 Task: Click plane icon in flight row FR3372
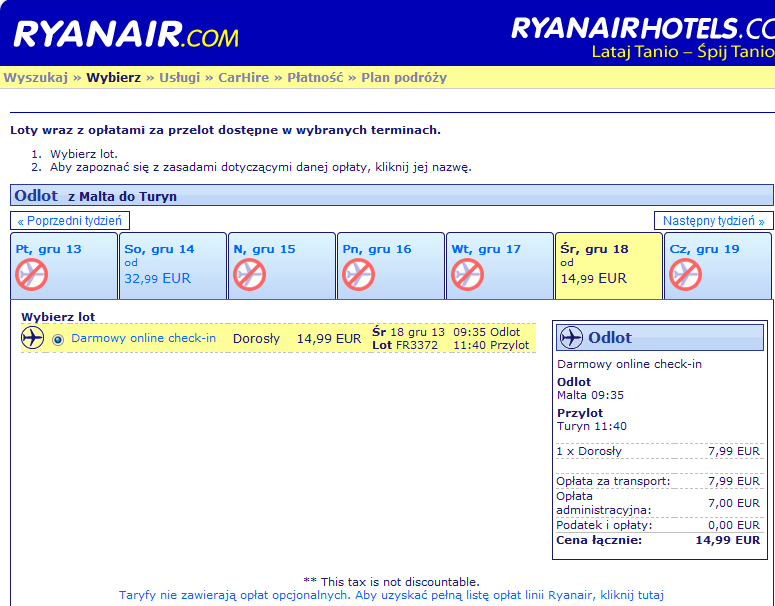click(33, 338)
